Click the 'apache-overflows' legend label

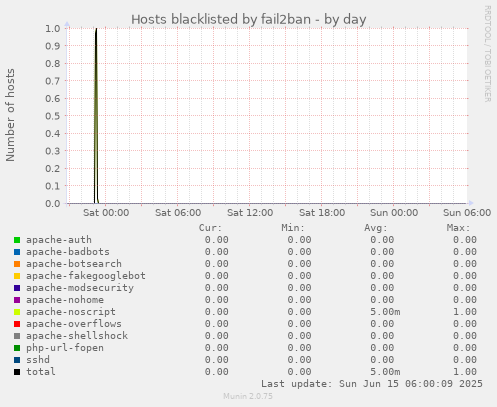point(74,324)
